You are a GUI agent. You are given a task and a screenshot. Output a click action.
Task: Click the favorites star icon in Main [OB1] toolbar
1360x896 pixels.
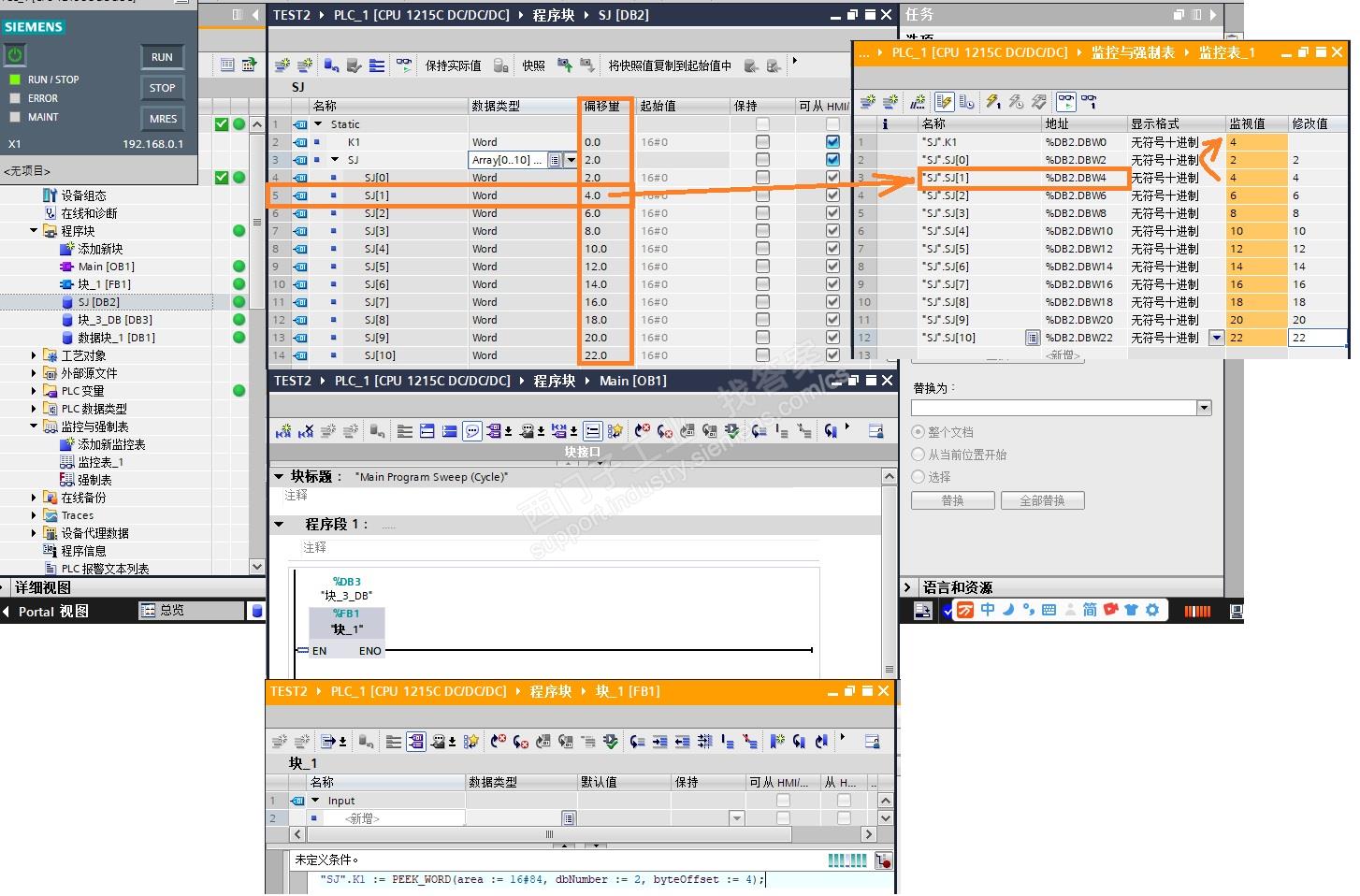pyautogui.click(x=615, y=431)
